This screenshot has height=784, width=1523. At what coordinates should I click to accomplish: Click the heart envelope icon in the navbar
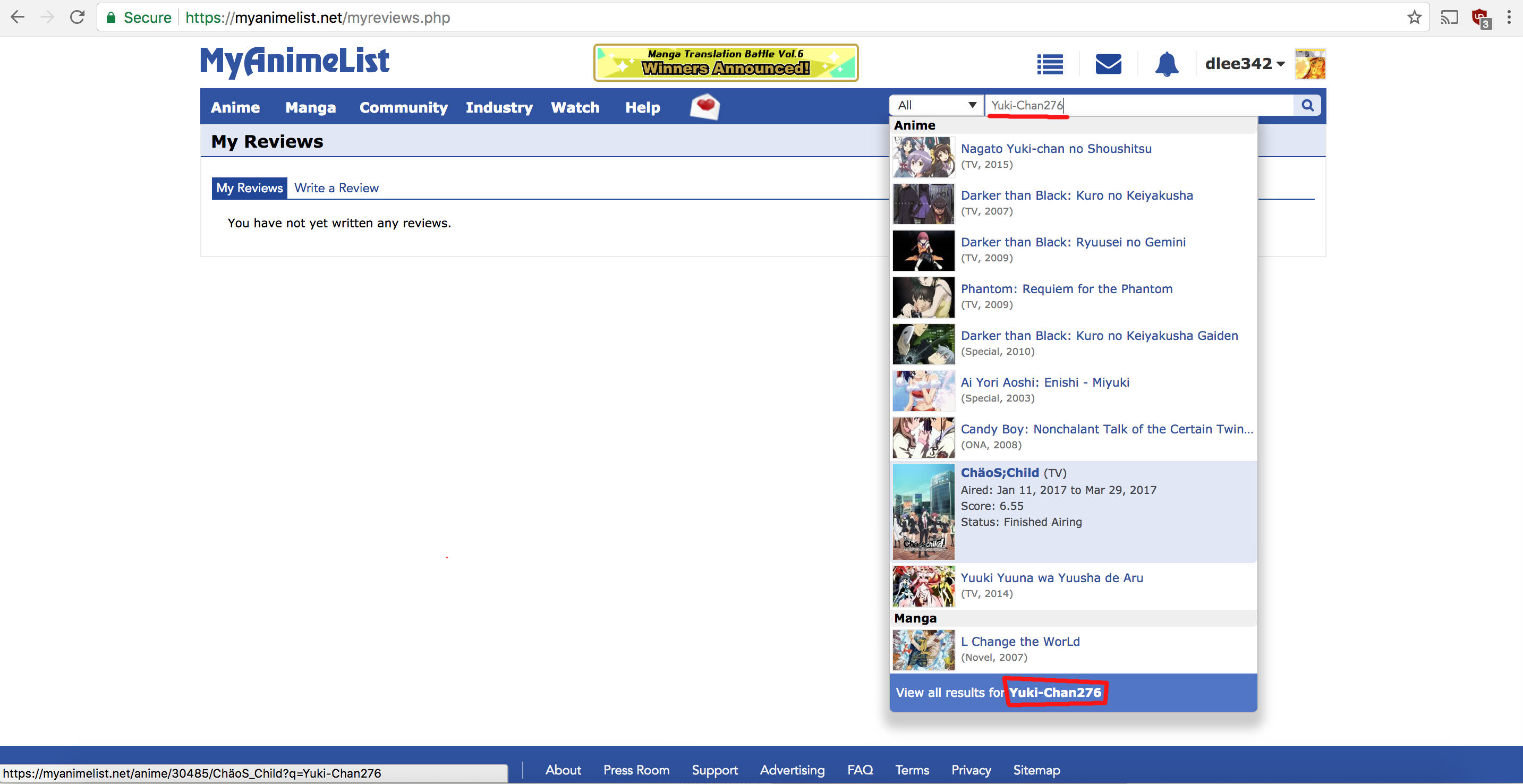(705, 106)
